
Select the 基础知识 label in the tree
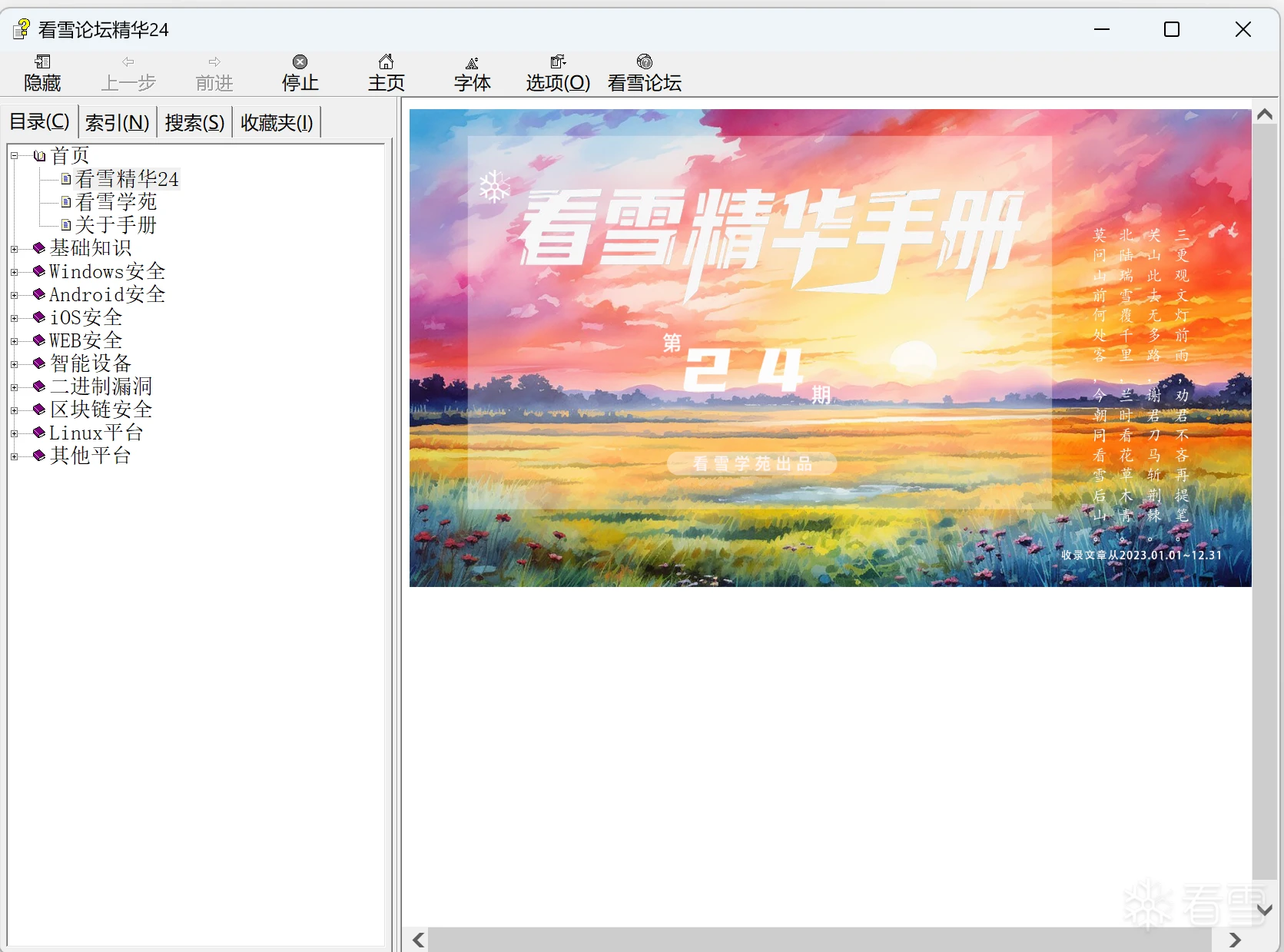[91, 248]
